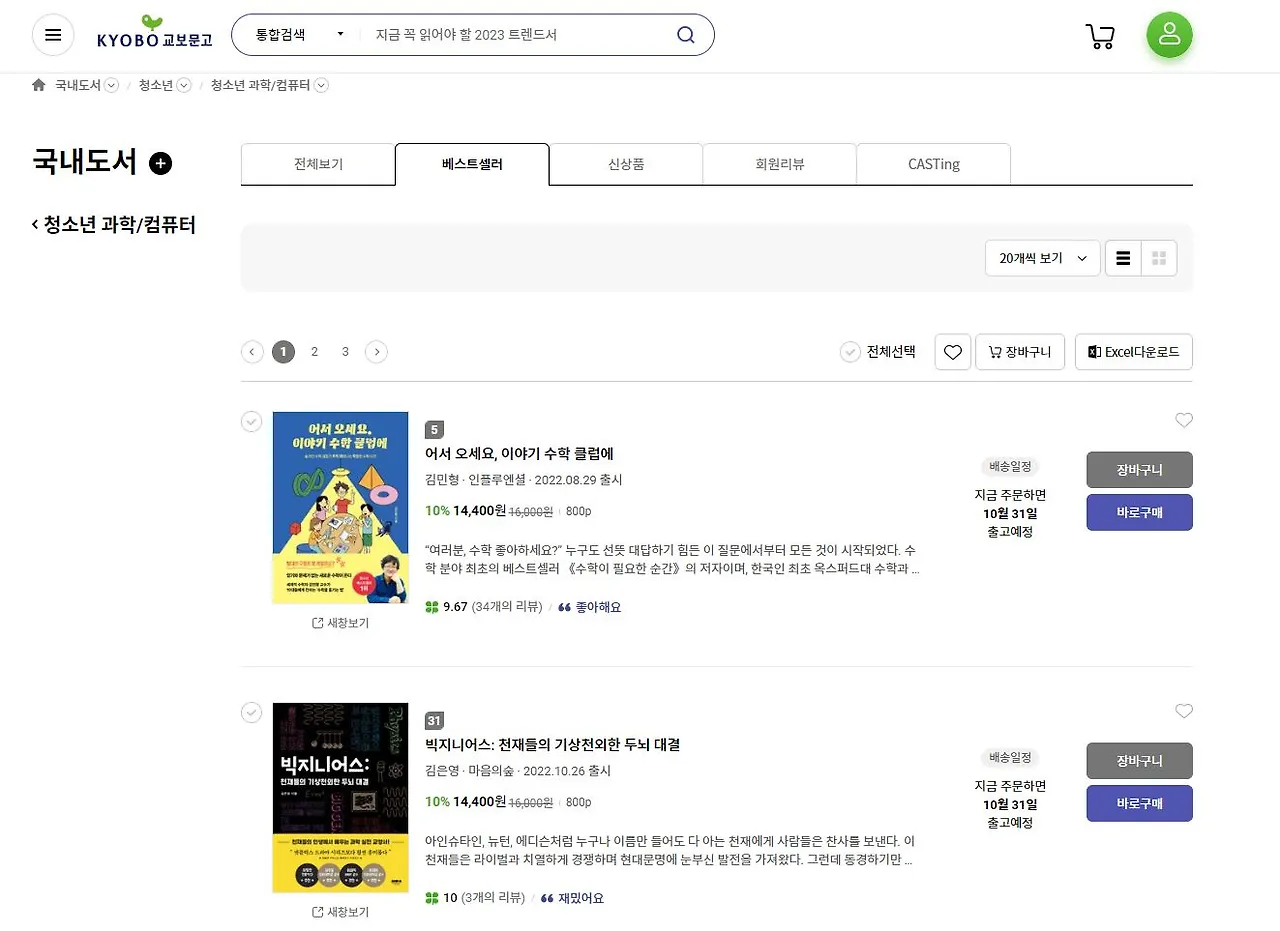This screenshot has width=1280, height=931.
Task: Expand the 청소년 breadcrumb chevron
Action: click(182, 85)
